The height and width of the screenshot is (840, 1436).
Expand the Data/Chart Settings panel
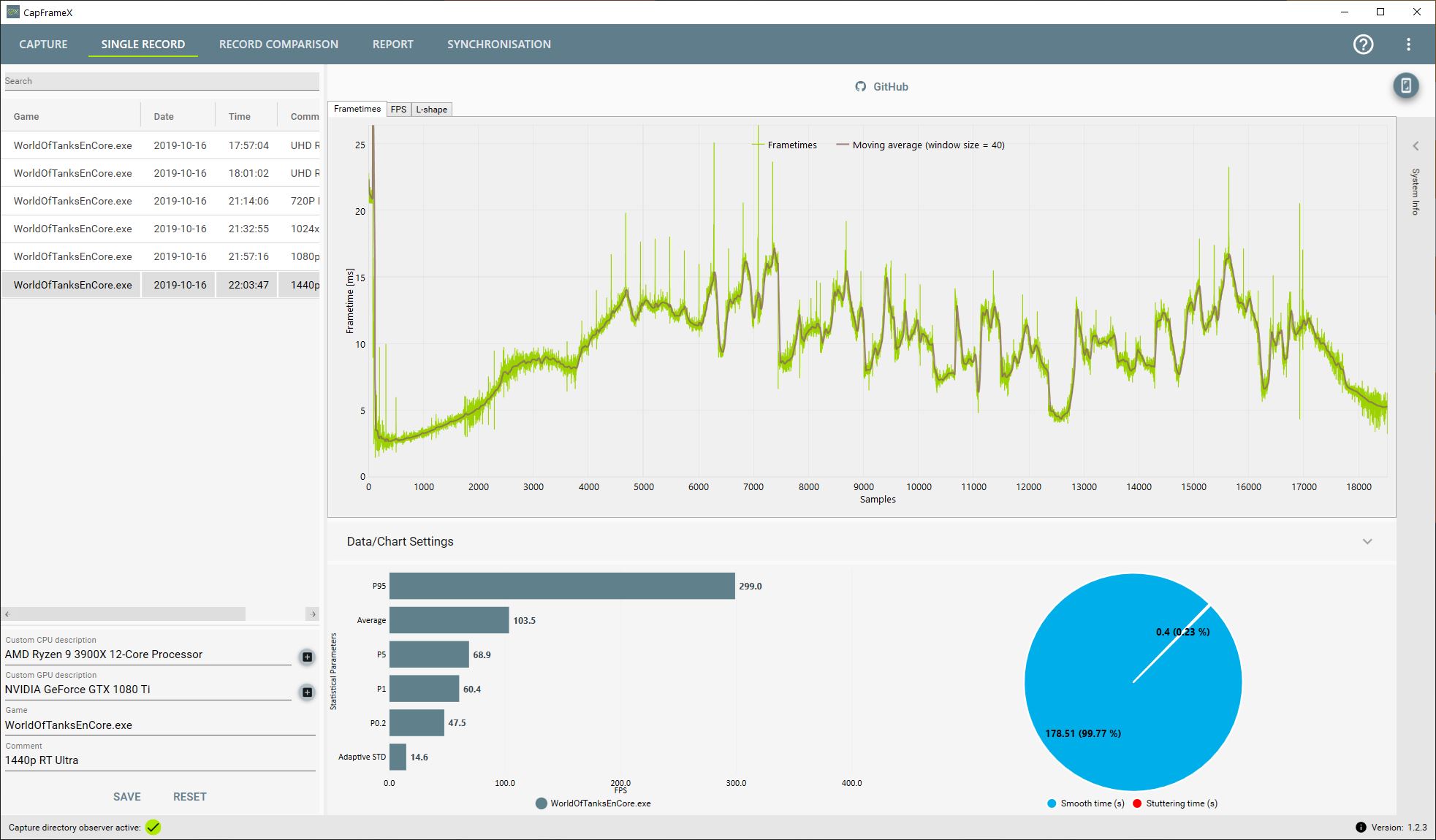(x=1367, y=541)
